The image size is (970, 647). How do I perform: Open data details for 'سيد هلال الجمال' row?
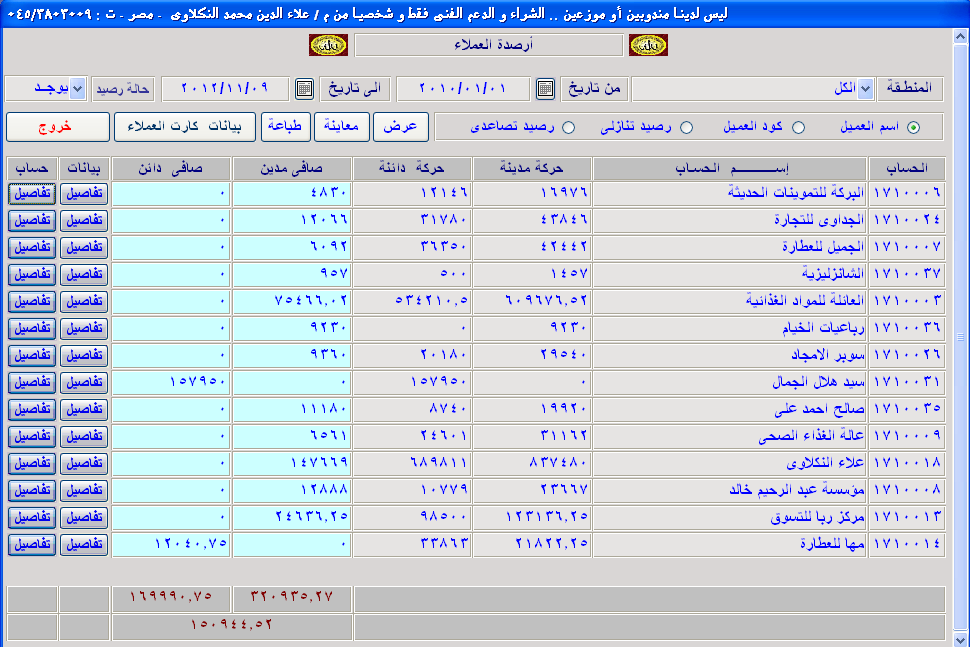point(84,382)
